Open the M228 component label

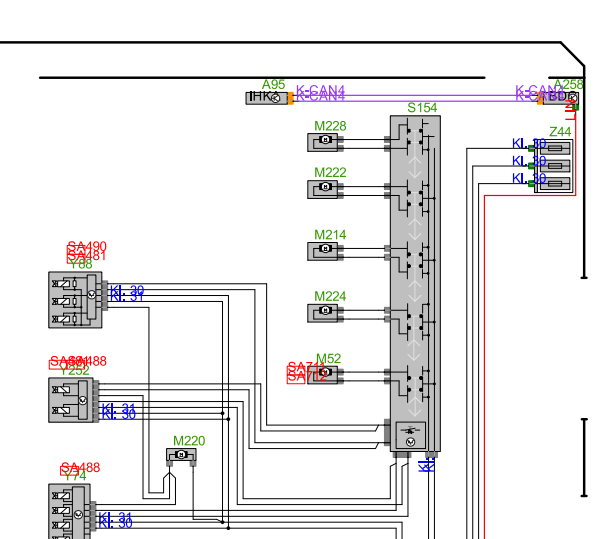tap(330, 126)
